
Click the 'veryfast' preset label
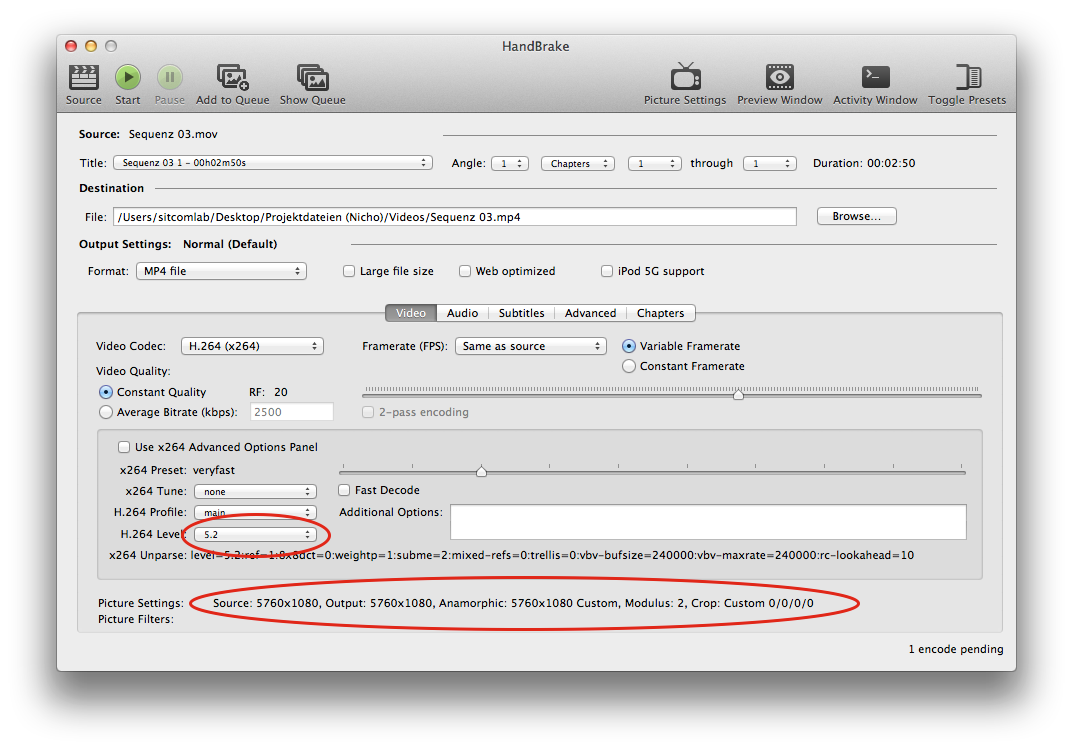(x=214, y=470)
